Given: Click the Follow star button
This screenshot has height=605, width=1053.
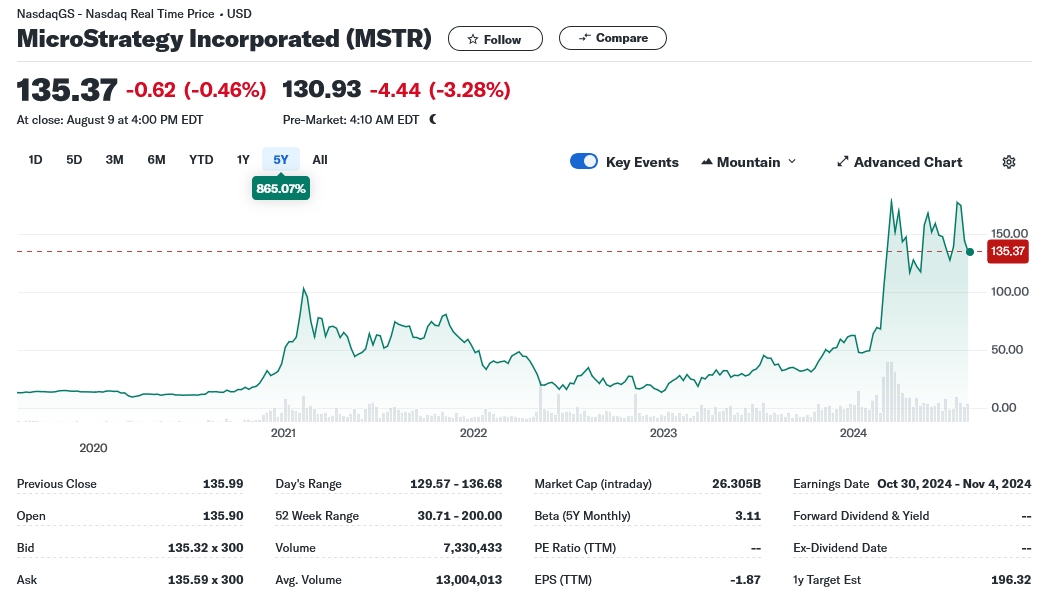Looking at the screenshot, I should point(495,39).
